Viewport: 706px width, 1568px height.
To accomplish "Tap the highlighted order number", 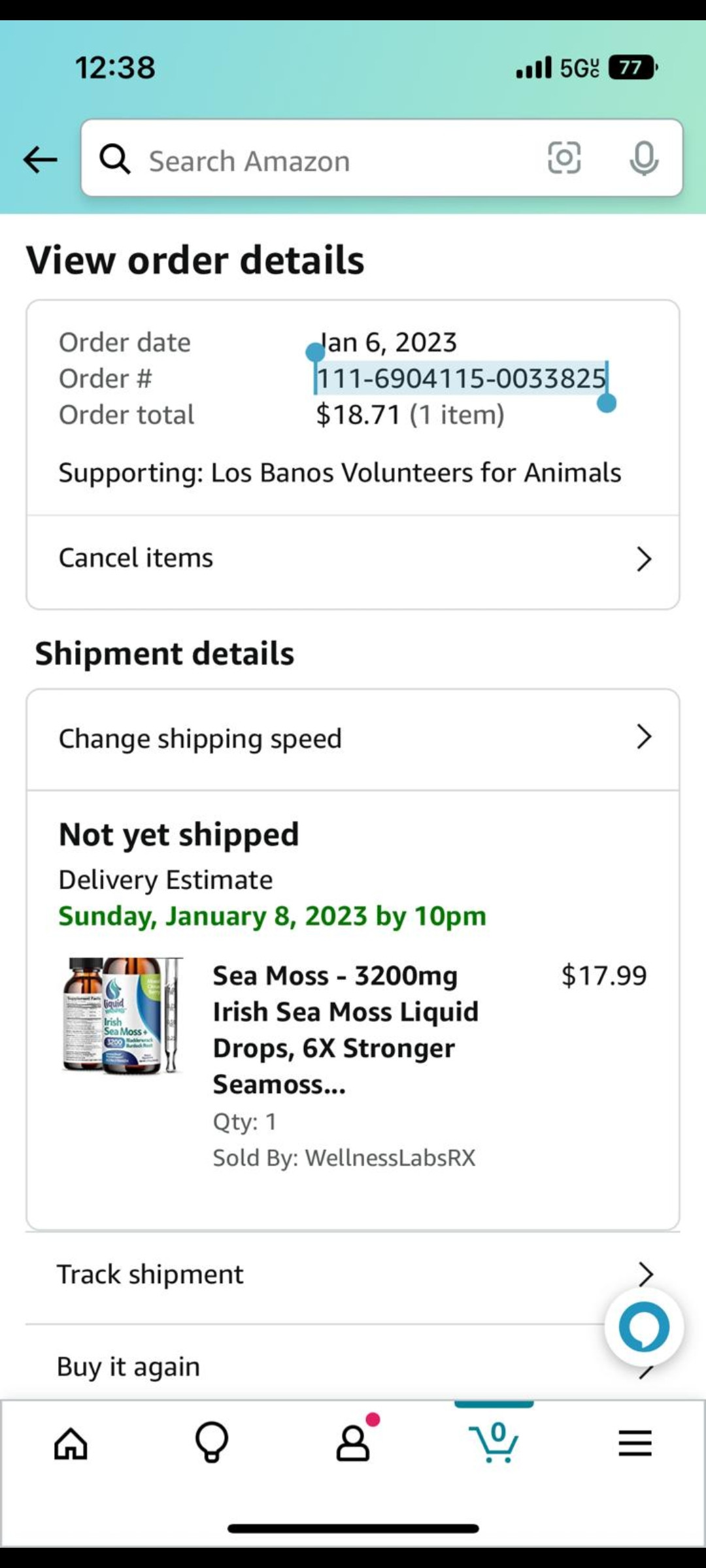I will point(462,378).
